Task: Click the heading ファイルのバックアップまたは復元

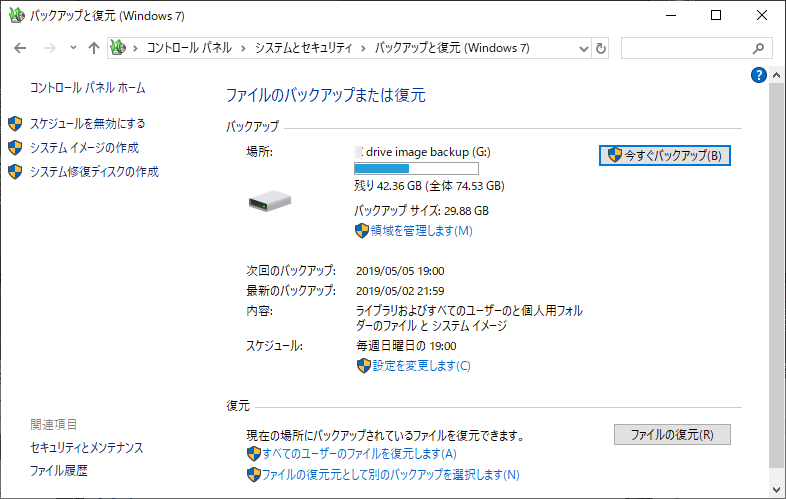Action: (x=326, y=95)
